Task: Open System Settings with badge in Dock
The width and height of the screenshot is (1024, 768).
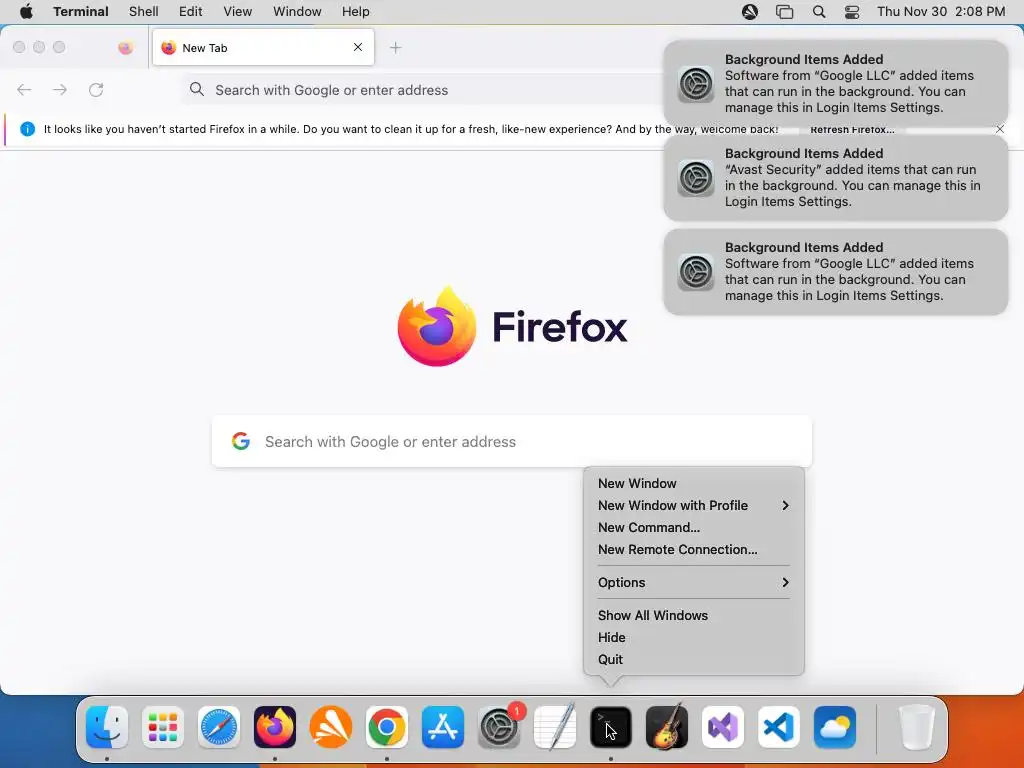Action: tap(500, 727)
